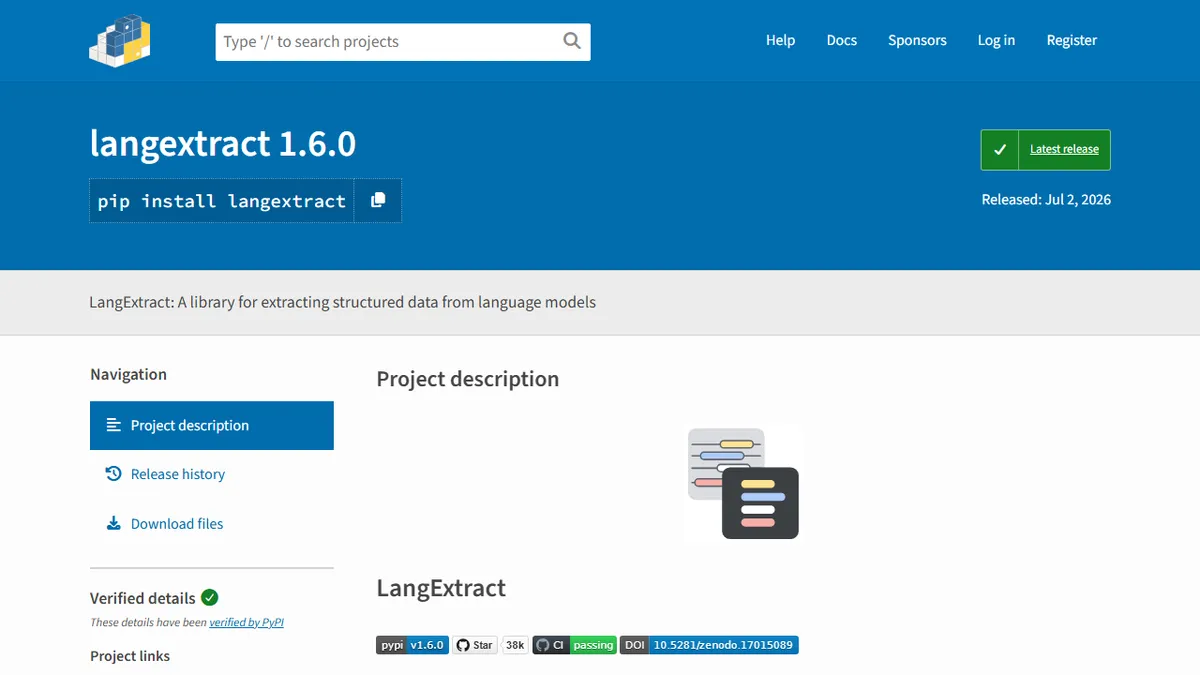
Task: Click the green verified checkmark icon
Action: [210, 597]
